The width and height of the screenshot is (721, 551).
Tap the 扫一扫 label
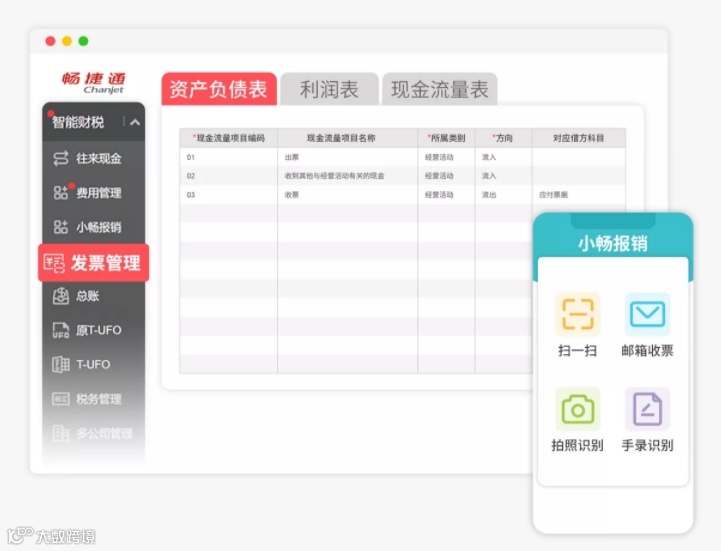point(578,351)
